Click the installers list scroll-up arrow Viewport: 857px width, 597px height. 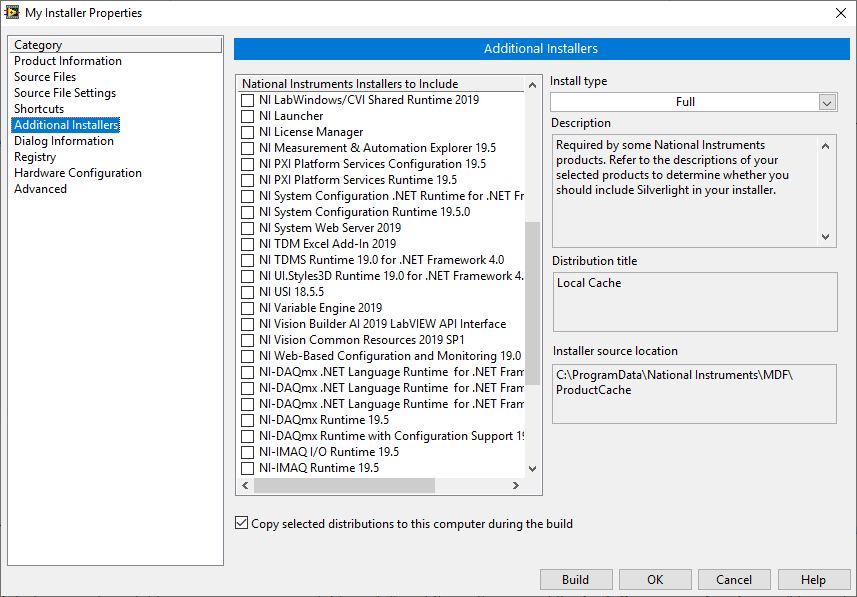532,85
